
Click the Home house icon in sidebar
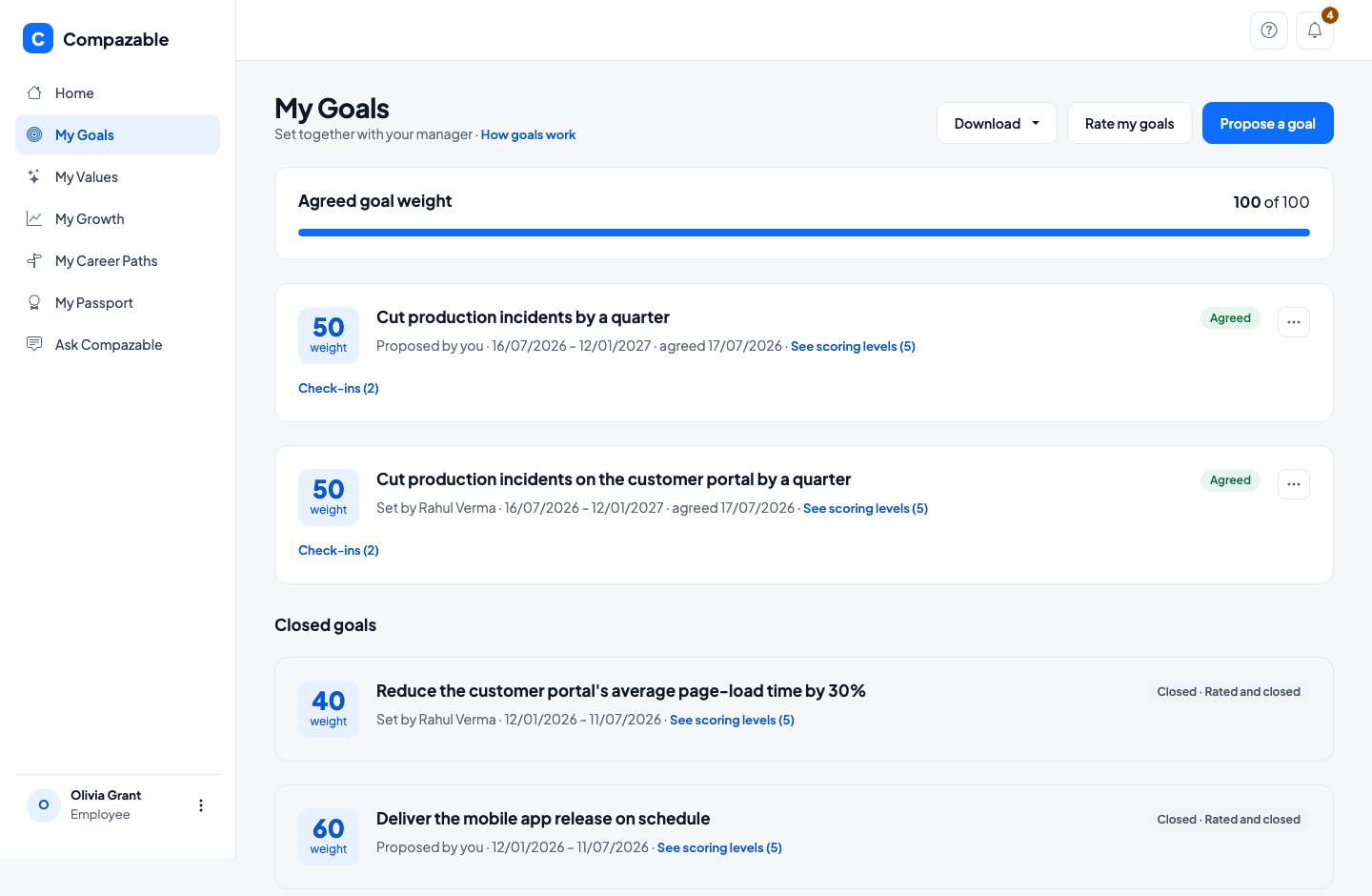tap(34, 92)
